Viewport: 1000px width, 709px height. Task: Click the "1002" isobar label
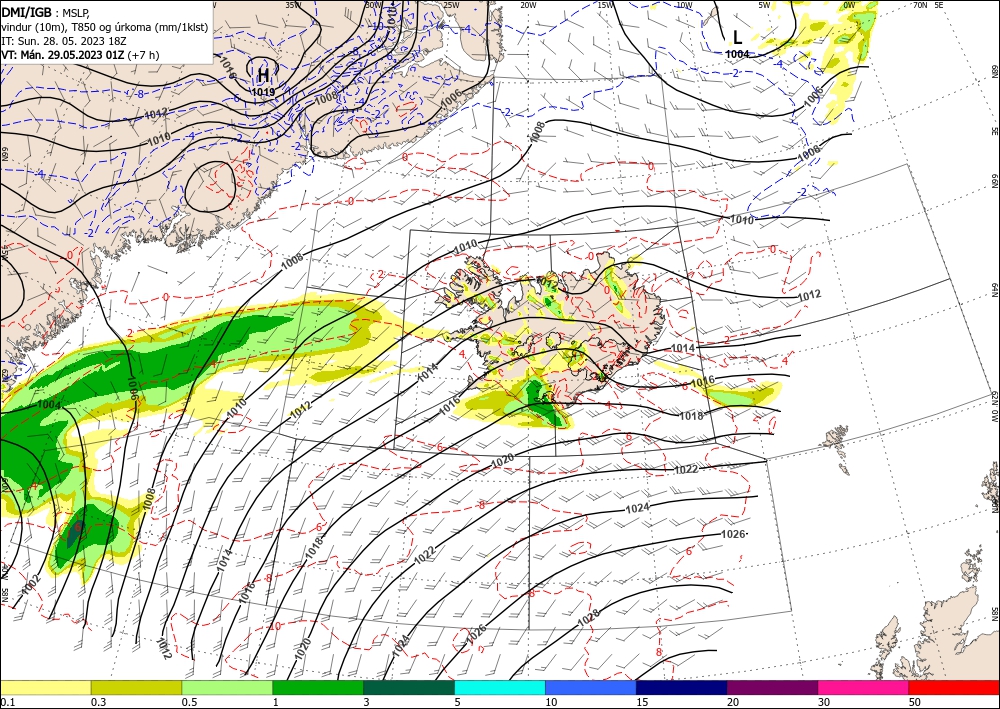[x=30, y=587]
